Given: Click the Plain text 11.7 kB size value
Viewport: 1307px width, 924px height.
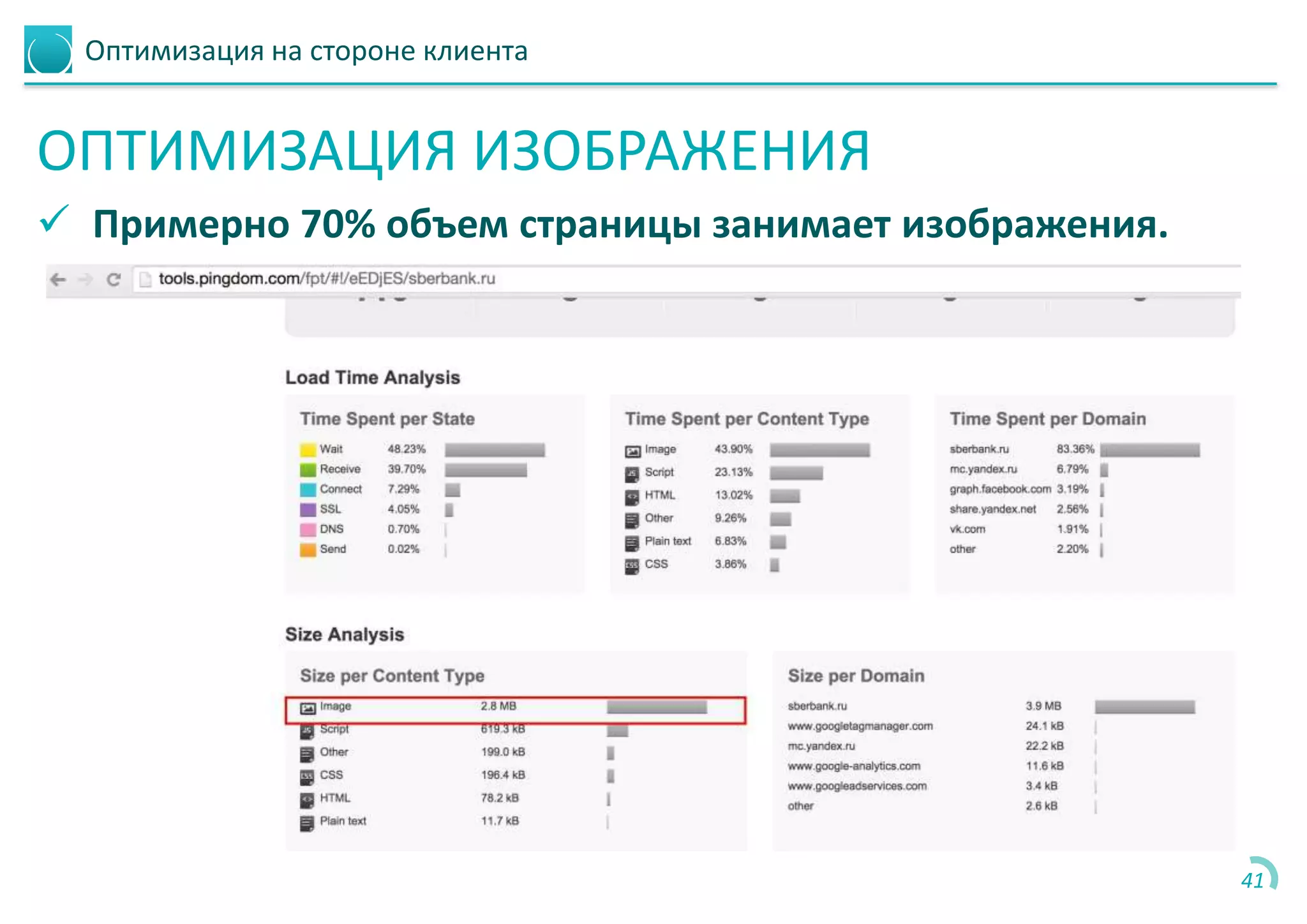Looking at the screenshot, I should click(x=500, y=821).
